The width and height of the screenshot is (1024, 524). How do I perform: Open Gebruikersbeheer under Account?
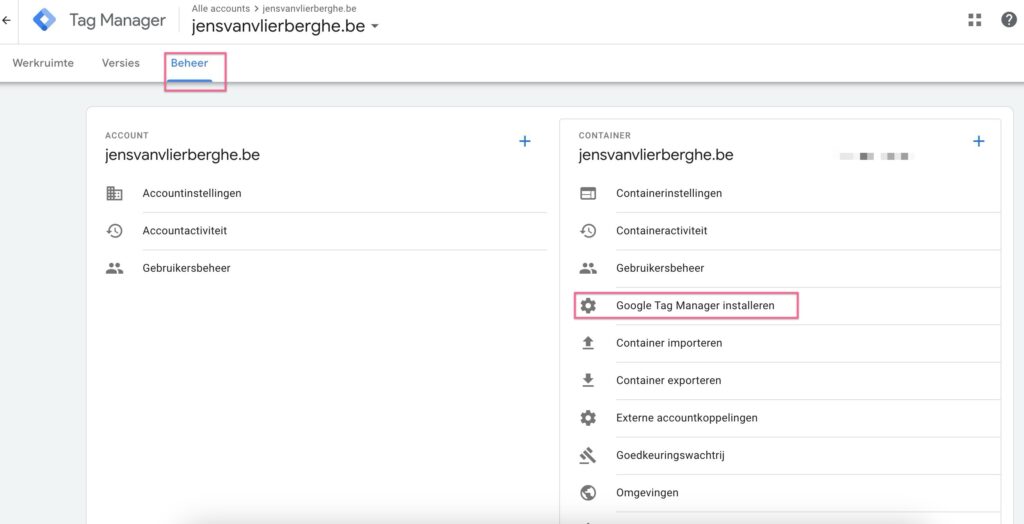tap(186, 268)
